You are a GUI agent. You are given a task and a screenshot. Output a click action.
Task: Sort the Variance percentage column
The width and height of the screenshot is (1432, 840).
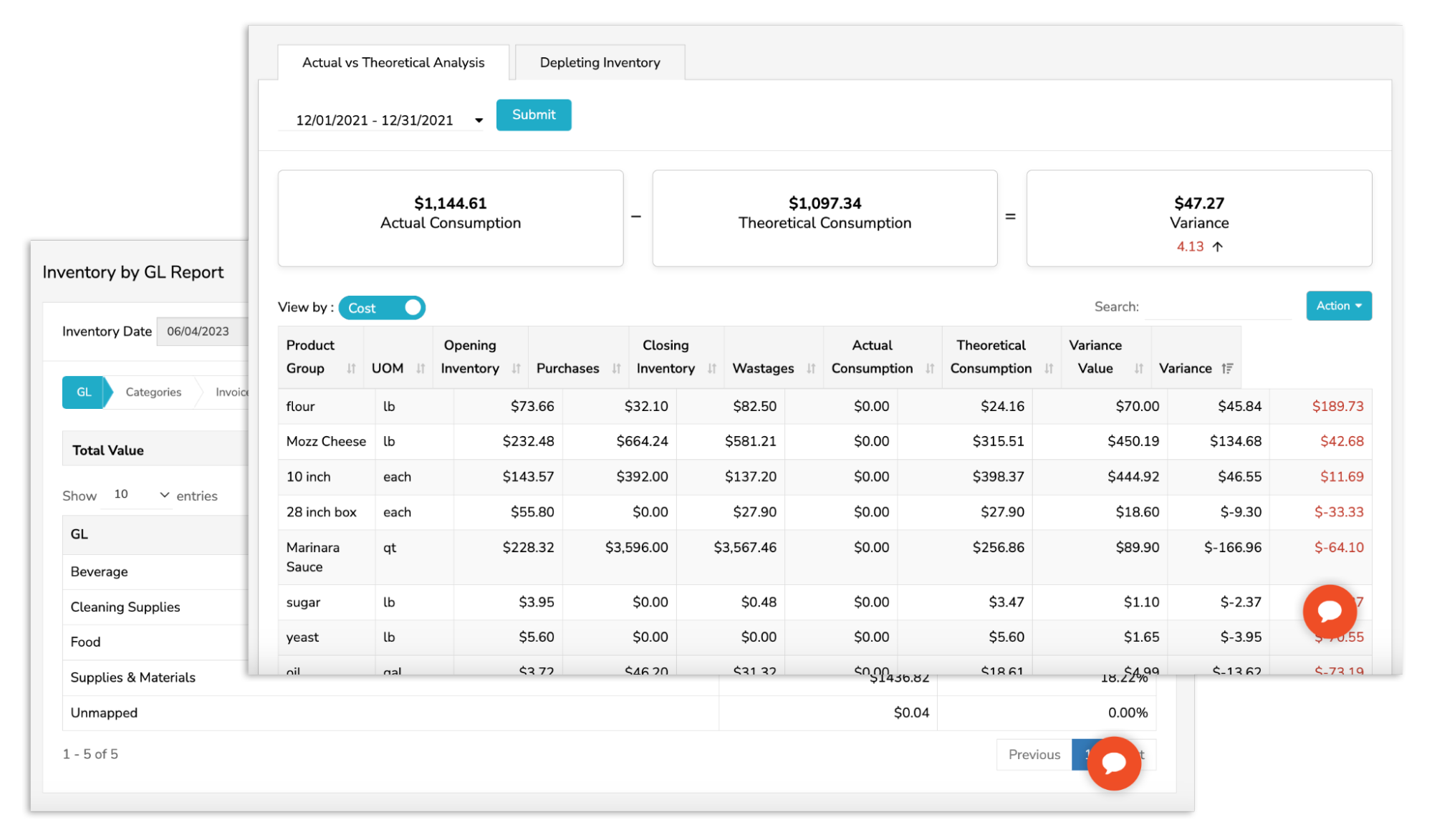point(1228,368)
